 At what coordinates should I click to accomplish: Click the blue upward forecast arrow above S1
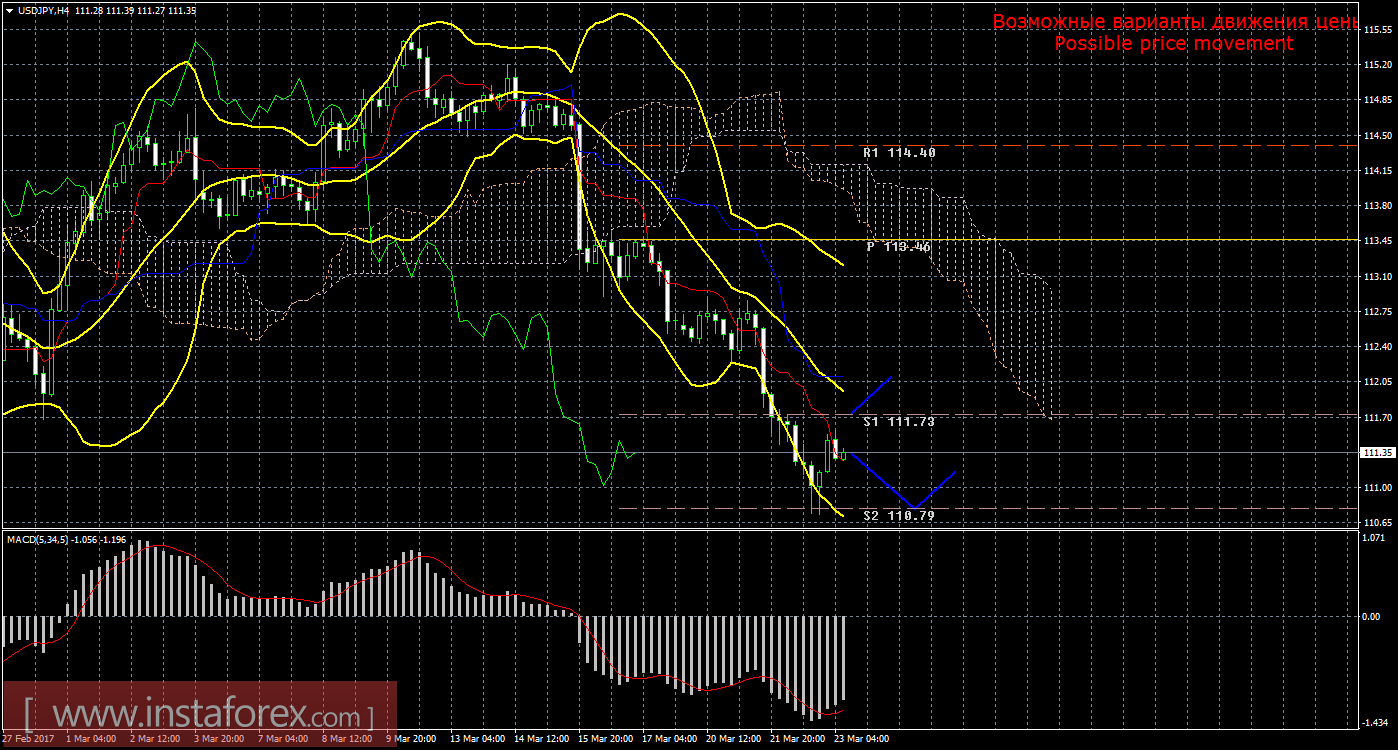pyautogui.click(x=871, y=395)
